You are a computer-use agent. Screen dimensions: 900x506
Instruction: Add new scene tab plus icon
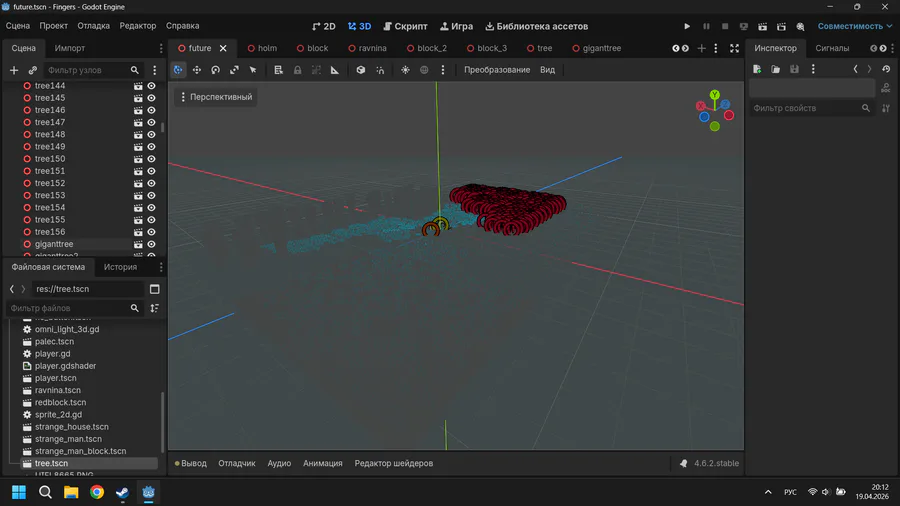(701, 48)
